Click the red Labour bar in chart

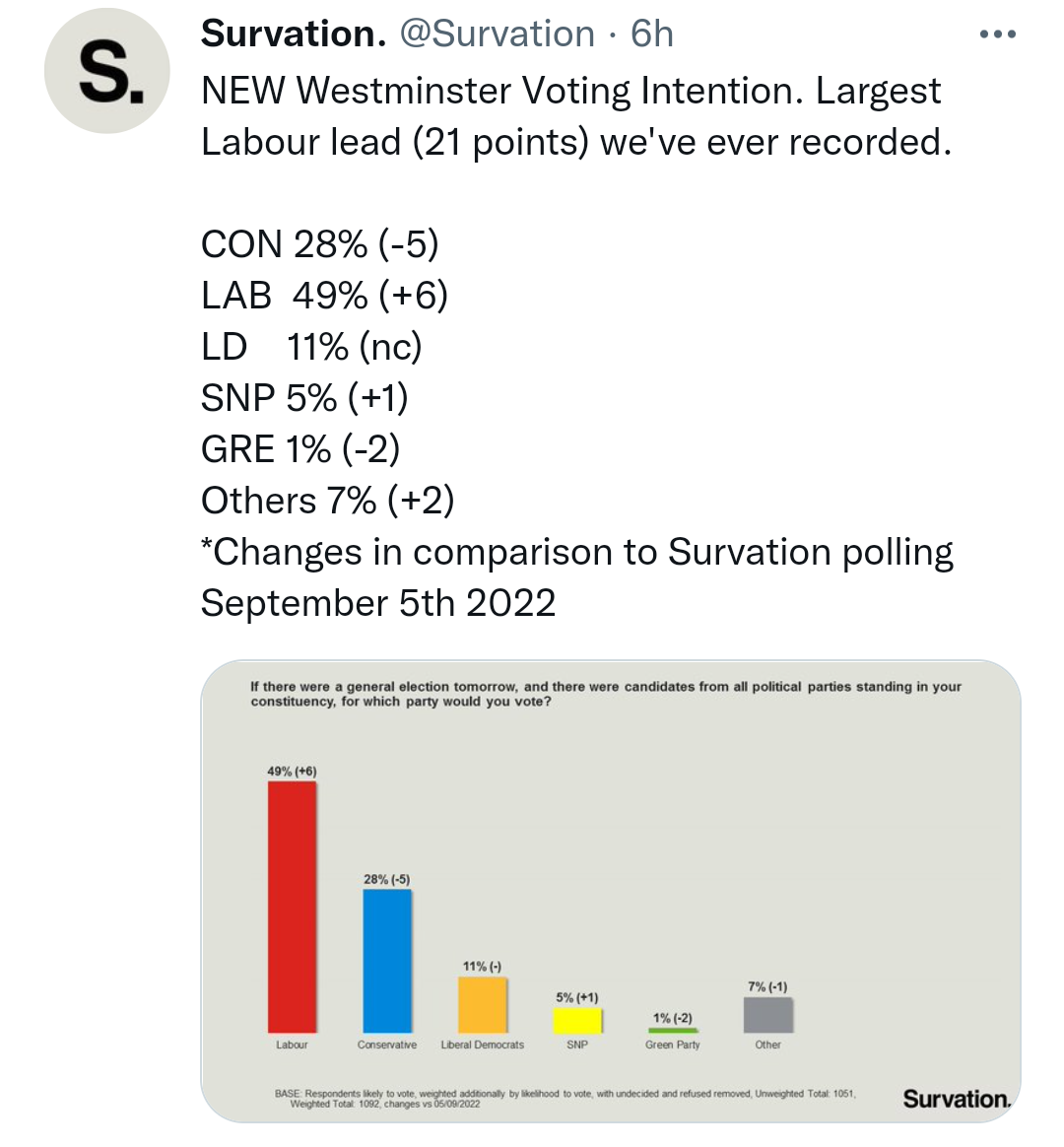(293, 907)
